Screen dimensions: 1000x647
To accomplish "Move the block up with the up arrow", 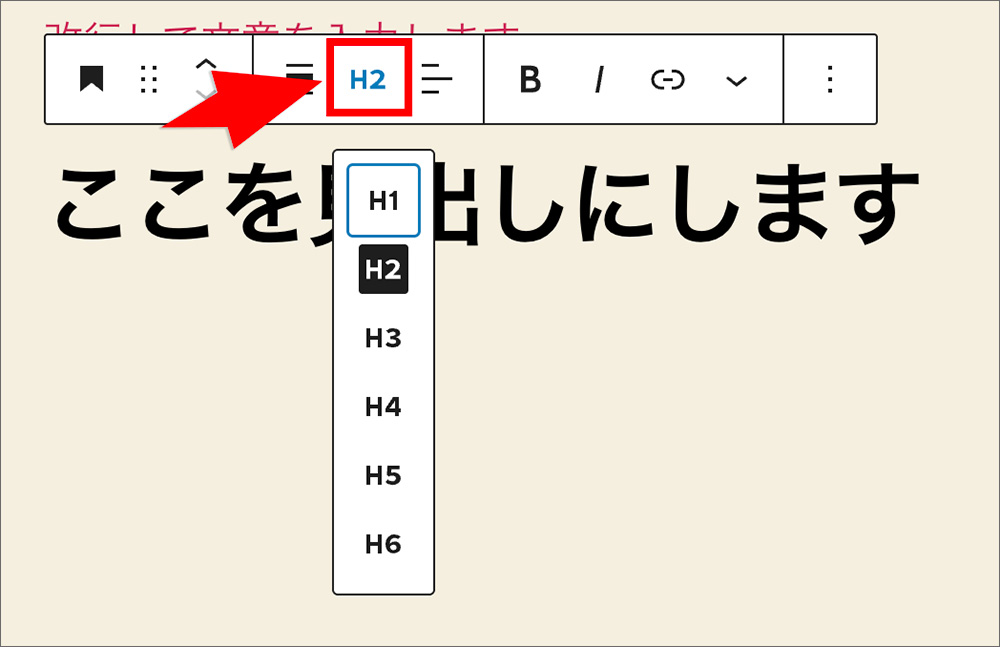I will [205, 65].
